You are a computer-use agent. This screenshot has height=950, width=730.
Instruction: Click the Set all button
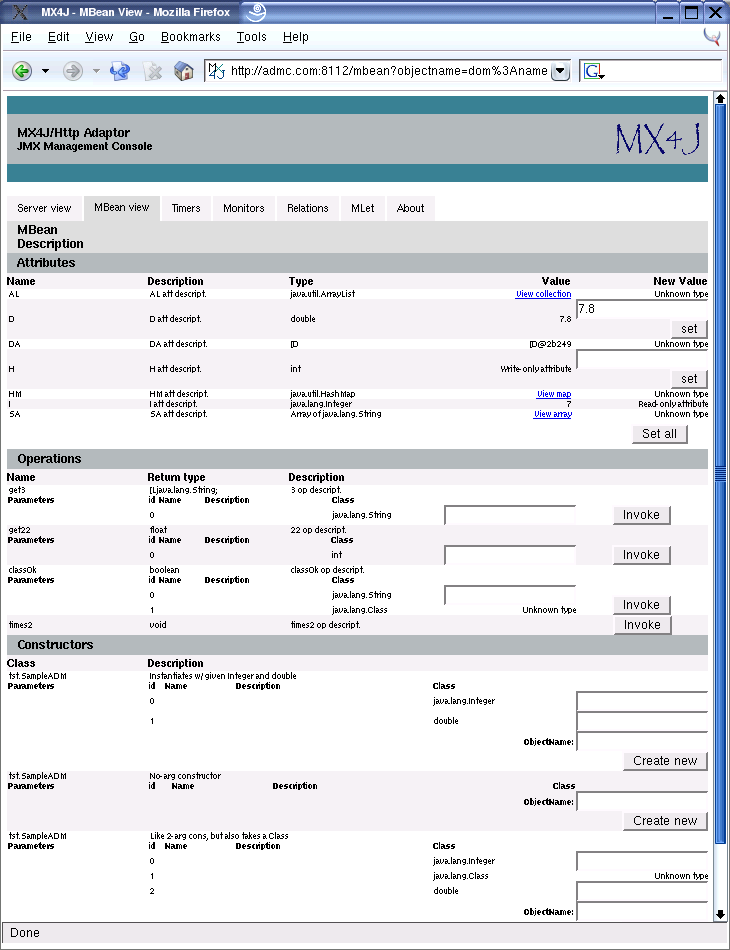(660, 434)
